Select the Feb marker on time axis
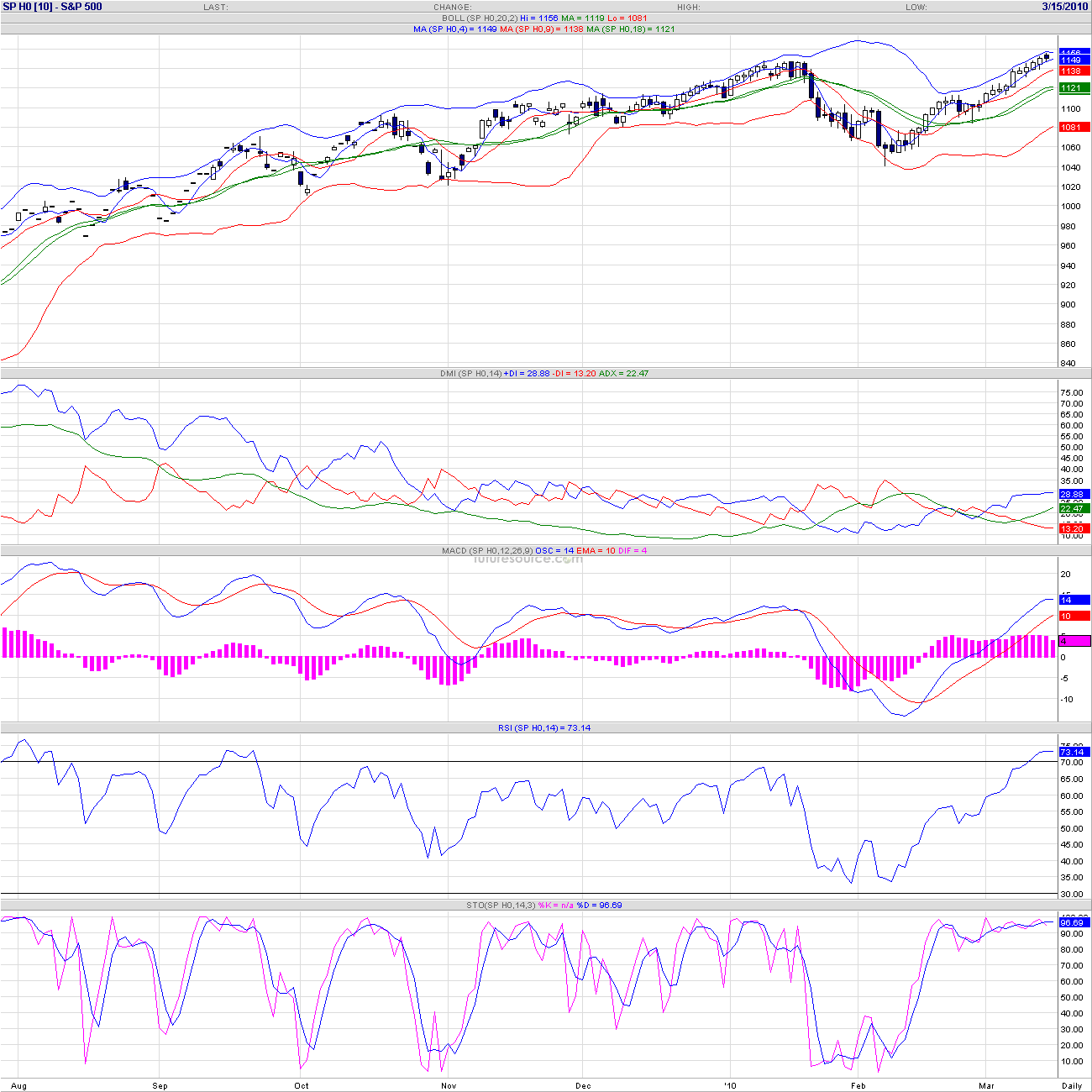Image resolution: width=1092 pixels, height=1092 pixels. click(x=858, y=1085)
